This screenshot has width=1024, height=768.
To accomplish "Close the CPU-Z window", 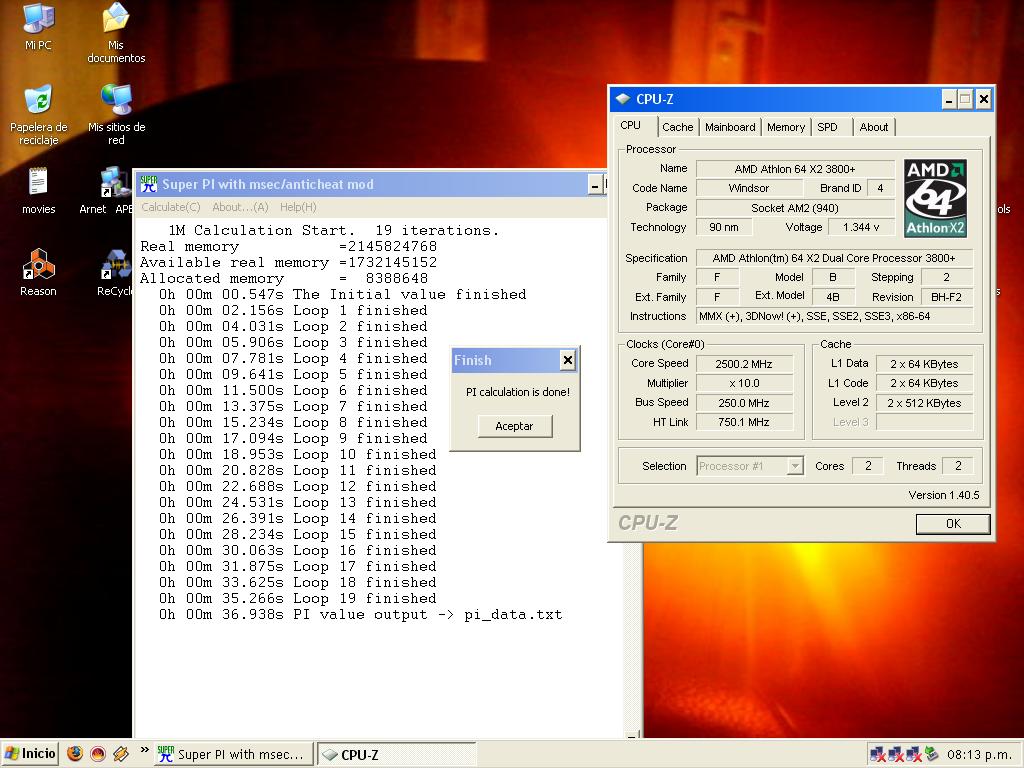I will pyautogui.click(x=984, y=99).
